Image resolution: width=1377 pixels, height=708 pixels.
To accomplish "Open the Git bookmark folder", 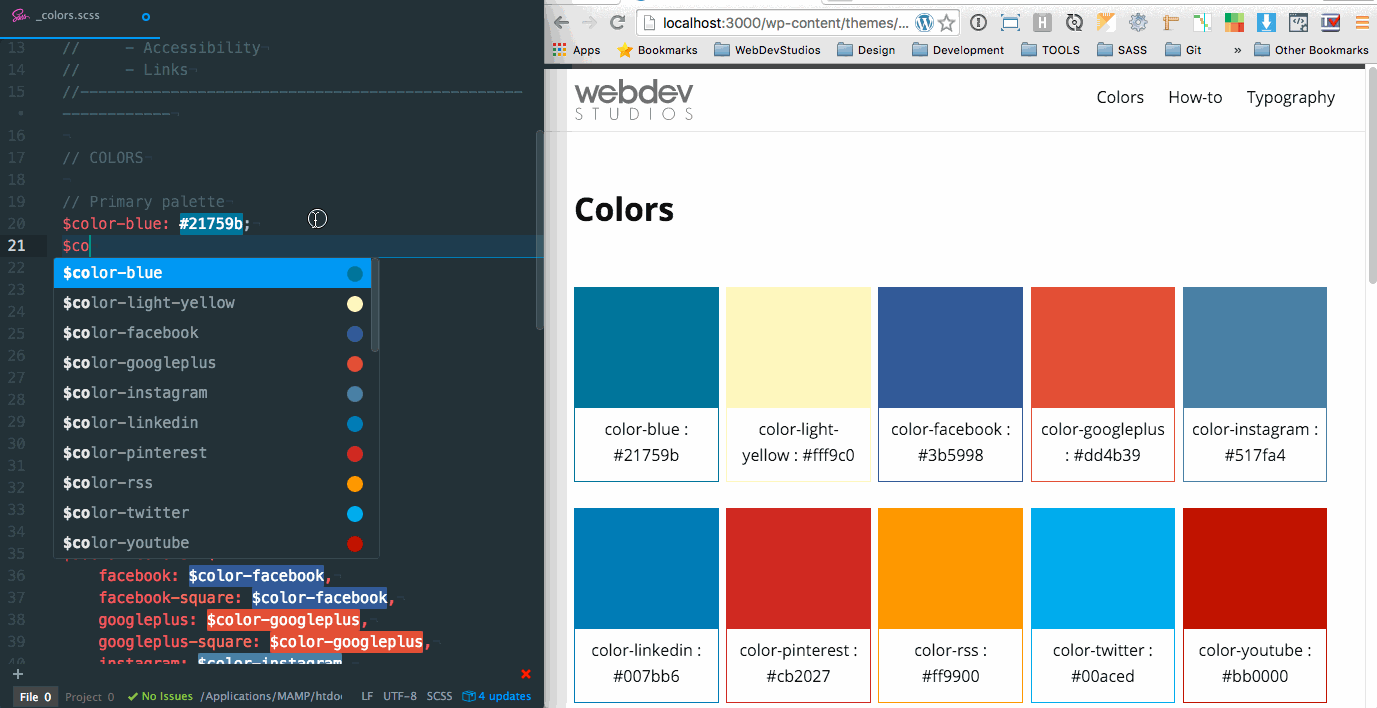I will [x=1183, y=50].
